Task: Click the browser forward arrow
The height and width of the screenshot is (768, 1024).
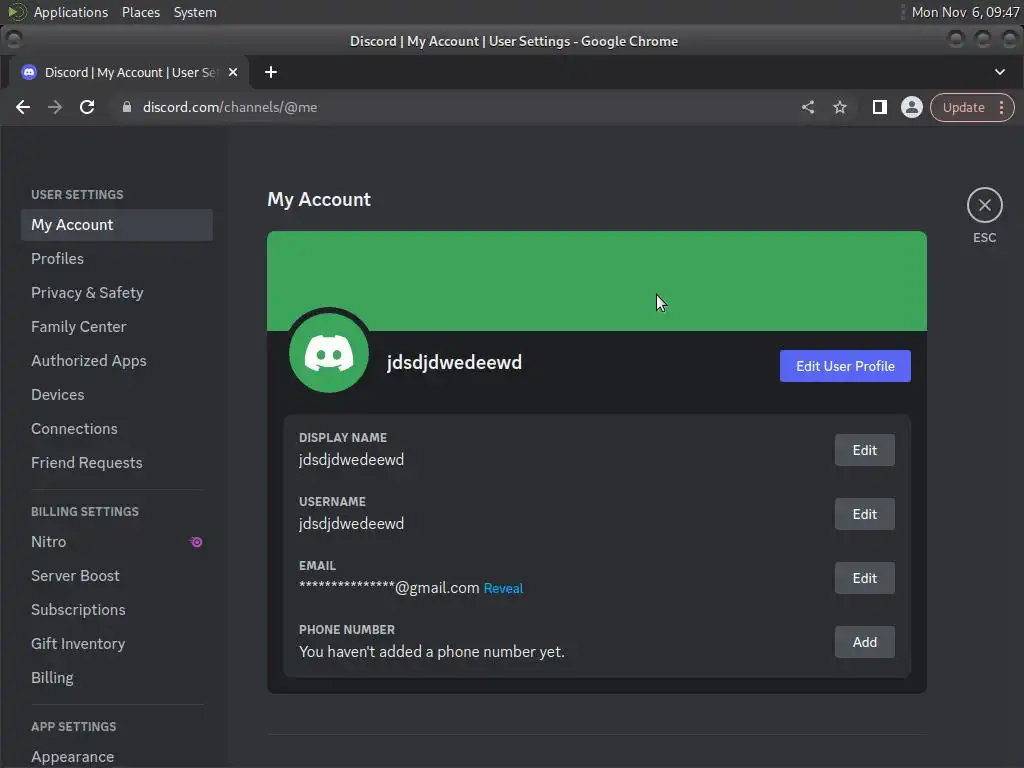Action: click(55, 107)
